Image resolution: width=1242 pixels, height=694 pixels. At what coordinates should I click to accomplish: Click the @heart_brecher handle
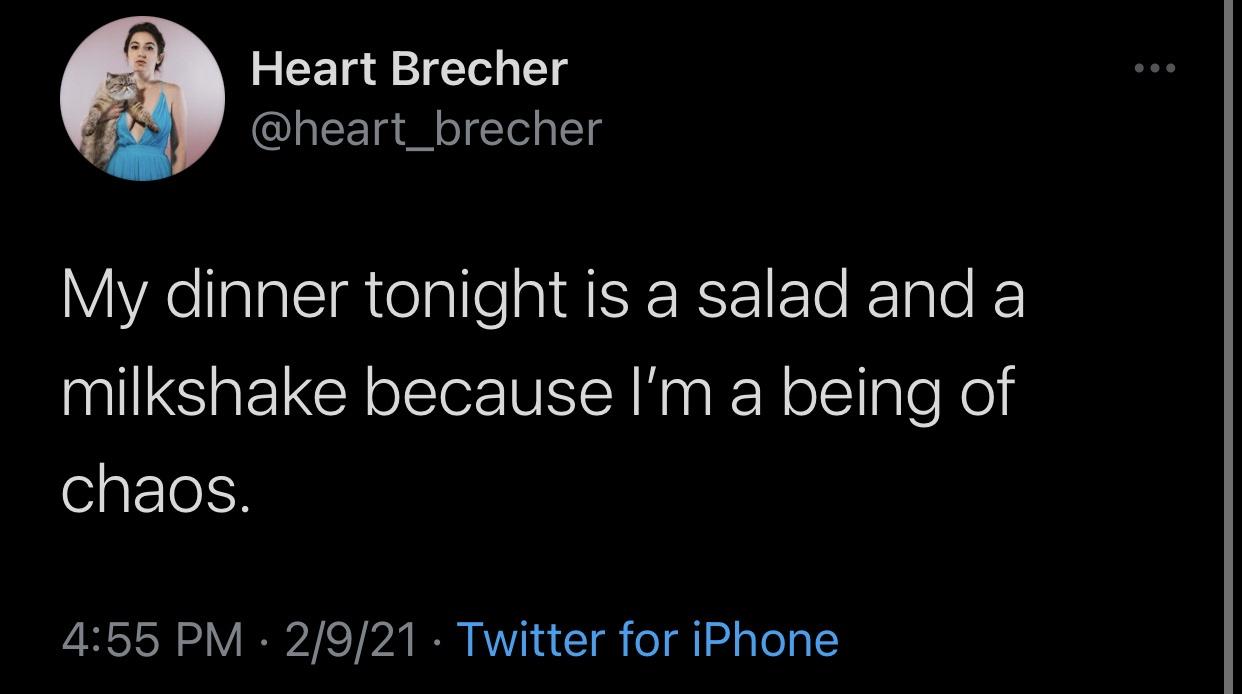tap(426, 128)
